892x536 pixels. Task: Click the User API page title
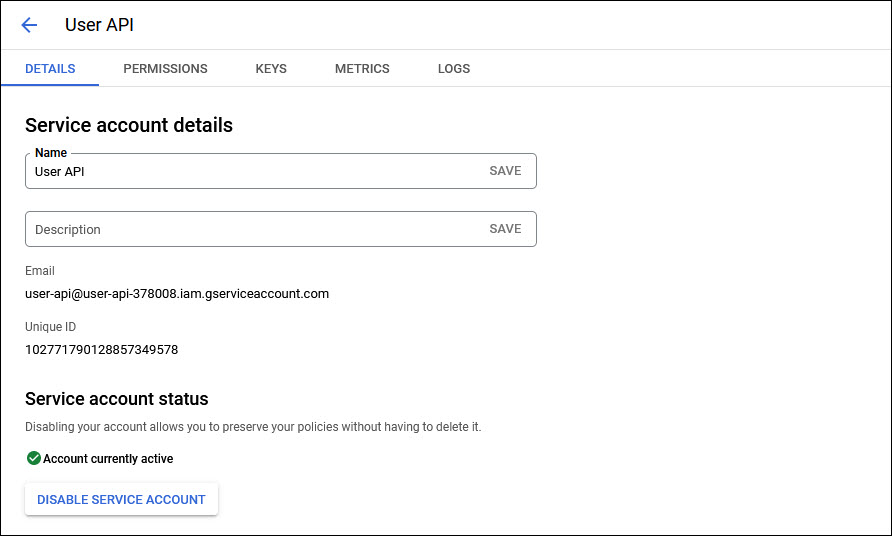pyautogui.click(x=99, y=25)
